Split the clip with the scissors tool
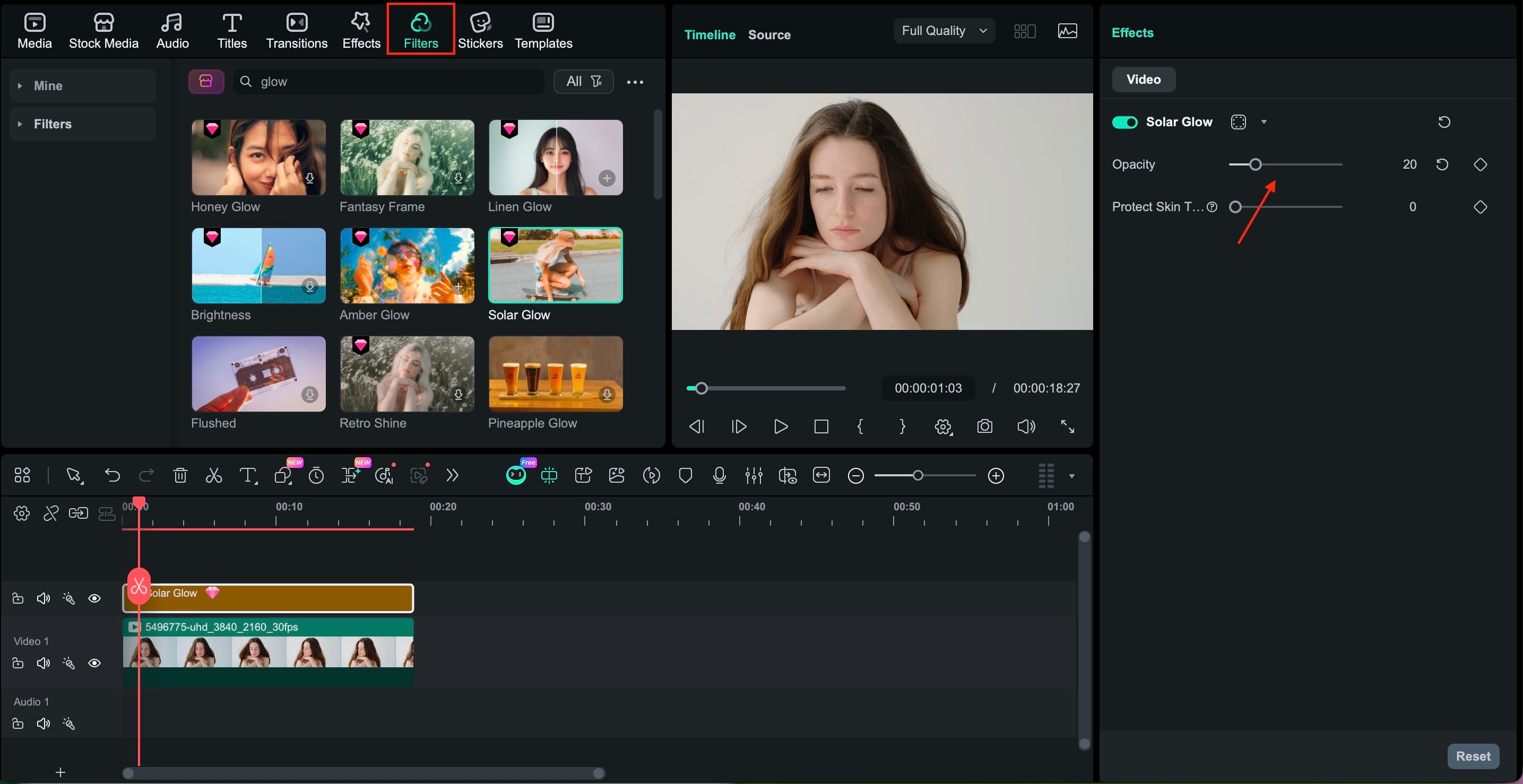This screenshot has height=784, width=1523. [213, 475]
